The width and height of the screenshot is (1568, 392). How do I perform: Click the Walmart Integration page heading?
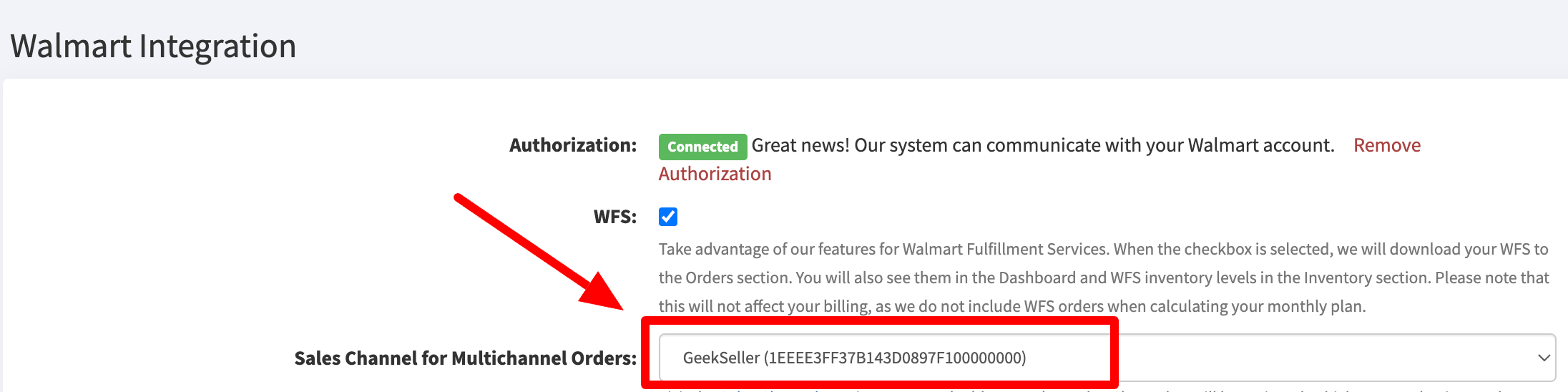coord(153,46)
